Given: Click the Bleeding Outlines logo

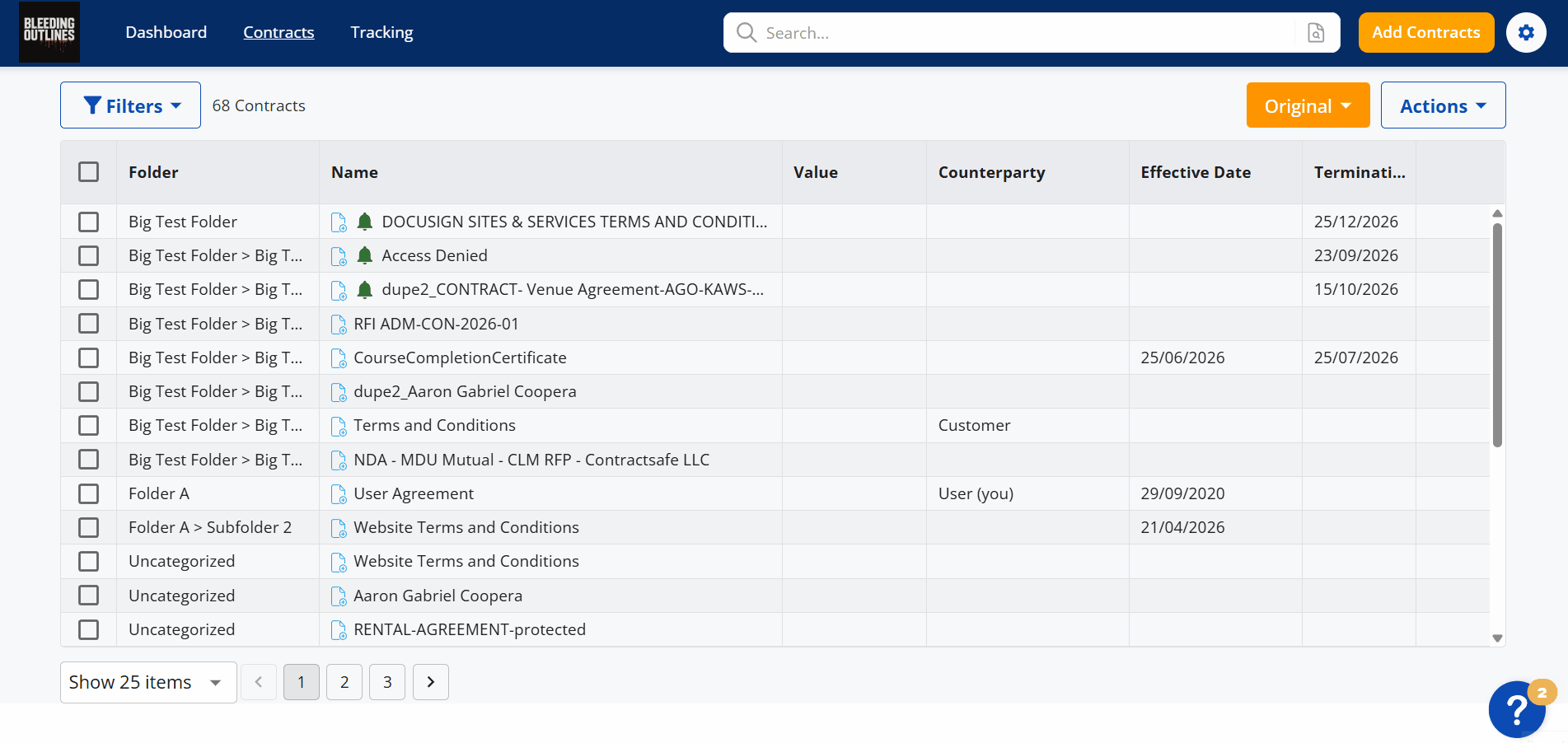Looking at the screenshot, I should (49, 33).
